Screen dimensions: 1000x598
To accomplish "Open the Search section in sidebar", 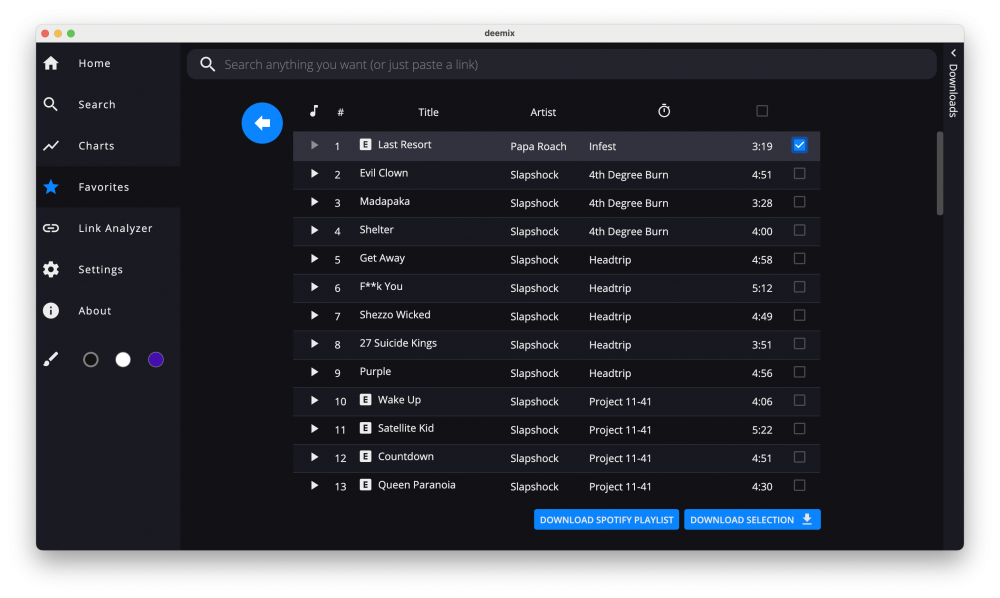I will (x=97, y=105).
